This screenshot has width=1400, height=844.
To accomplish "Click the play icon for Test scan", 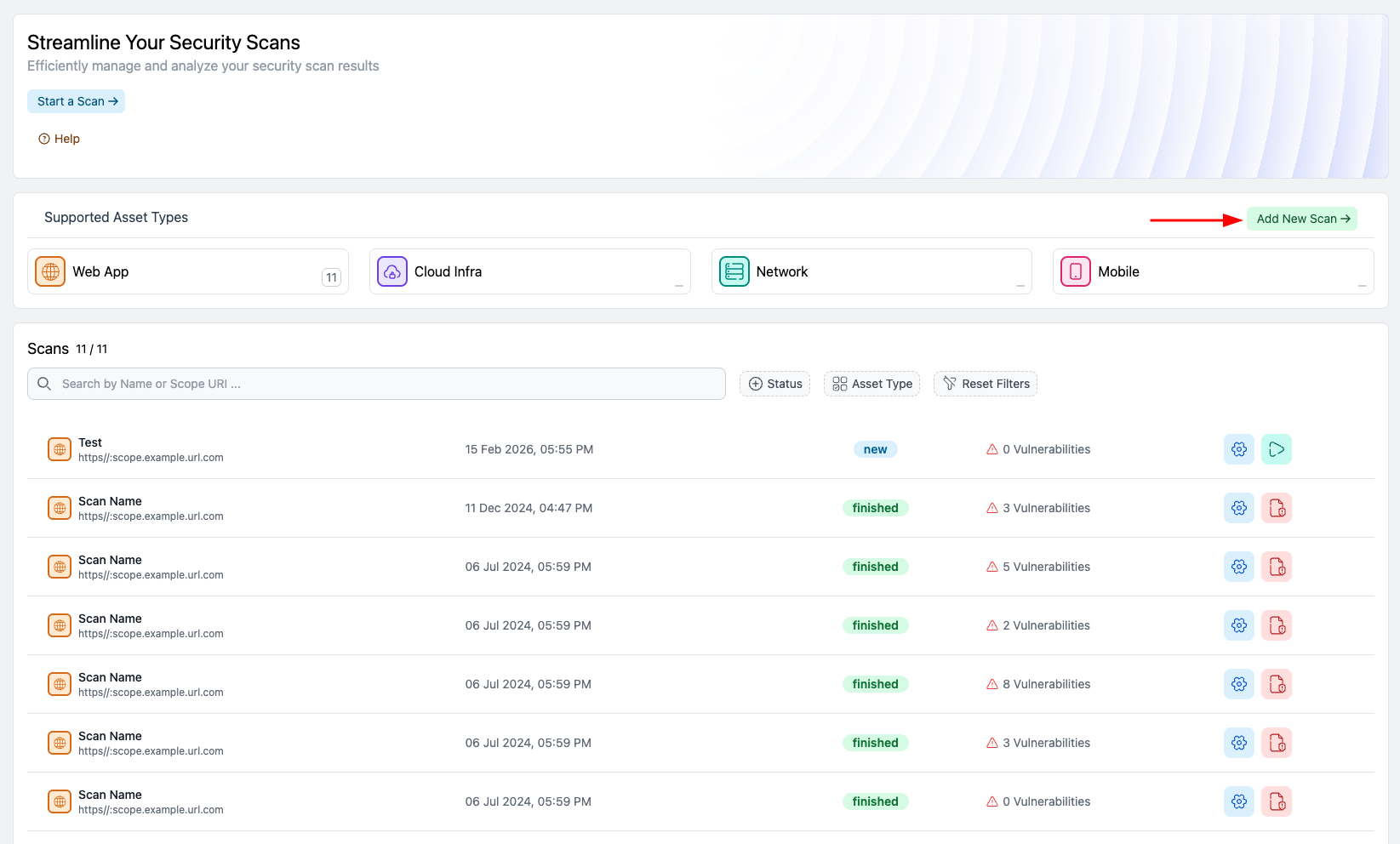I will click(x=1276, y=449).
